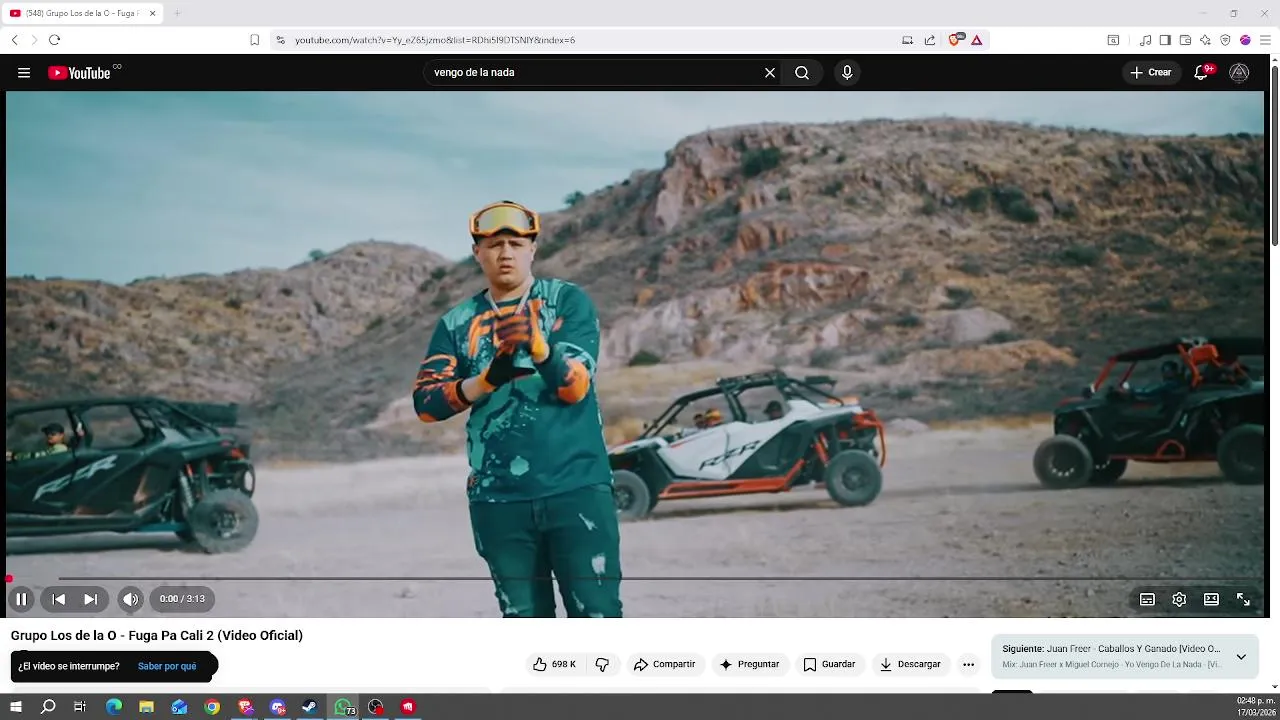Enter full screen video mode
Viewport: 1280px width, 720px height.
(x=1243, y=599)
